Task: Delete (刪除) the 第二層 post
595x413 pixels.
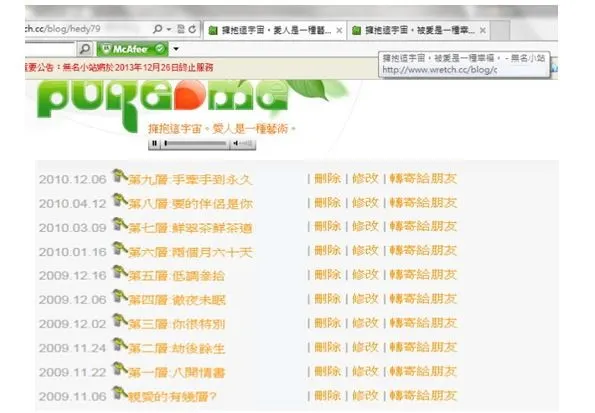Action: tap(327, 347)
